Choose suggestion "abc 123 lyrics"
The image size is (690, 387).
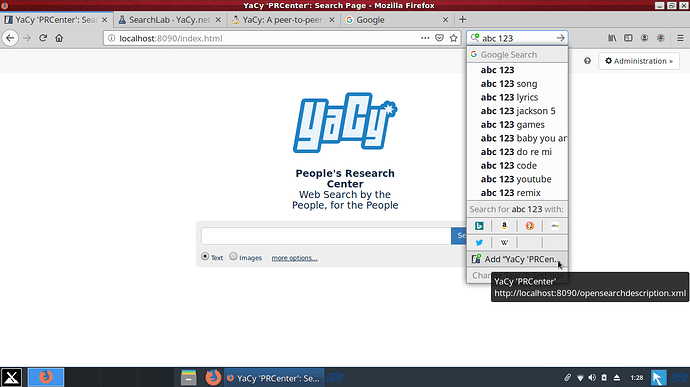click(x=517, y=97)
